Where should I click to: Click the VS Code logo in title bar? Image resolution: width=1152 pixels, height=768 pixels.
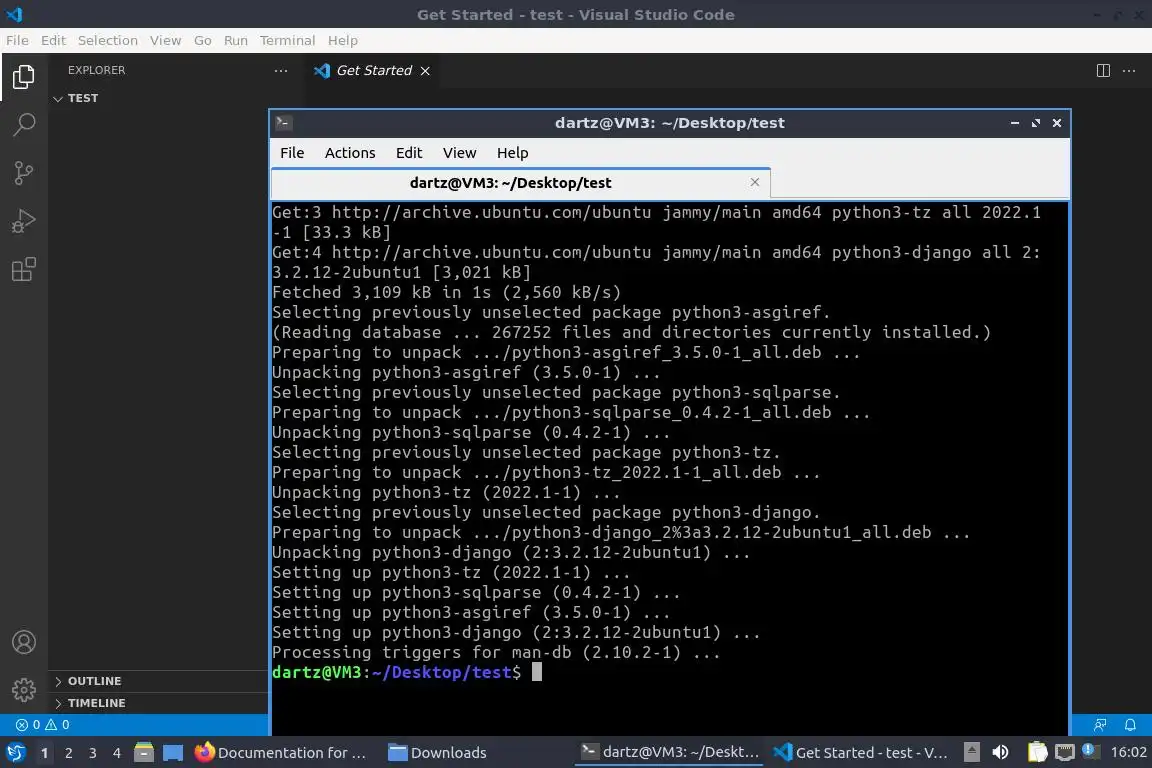[14, 14]
